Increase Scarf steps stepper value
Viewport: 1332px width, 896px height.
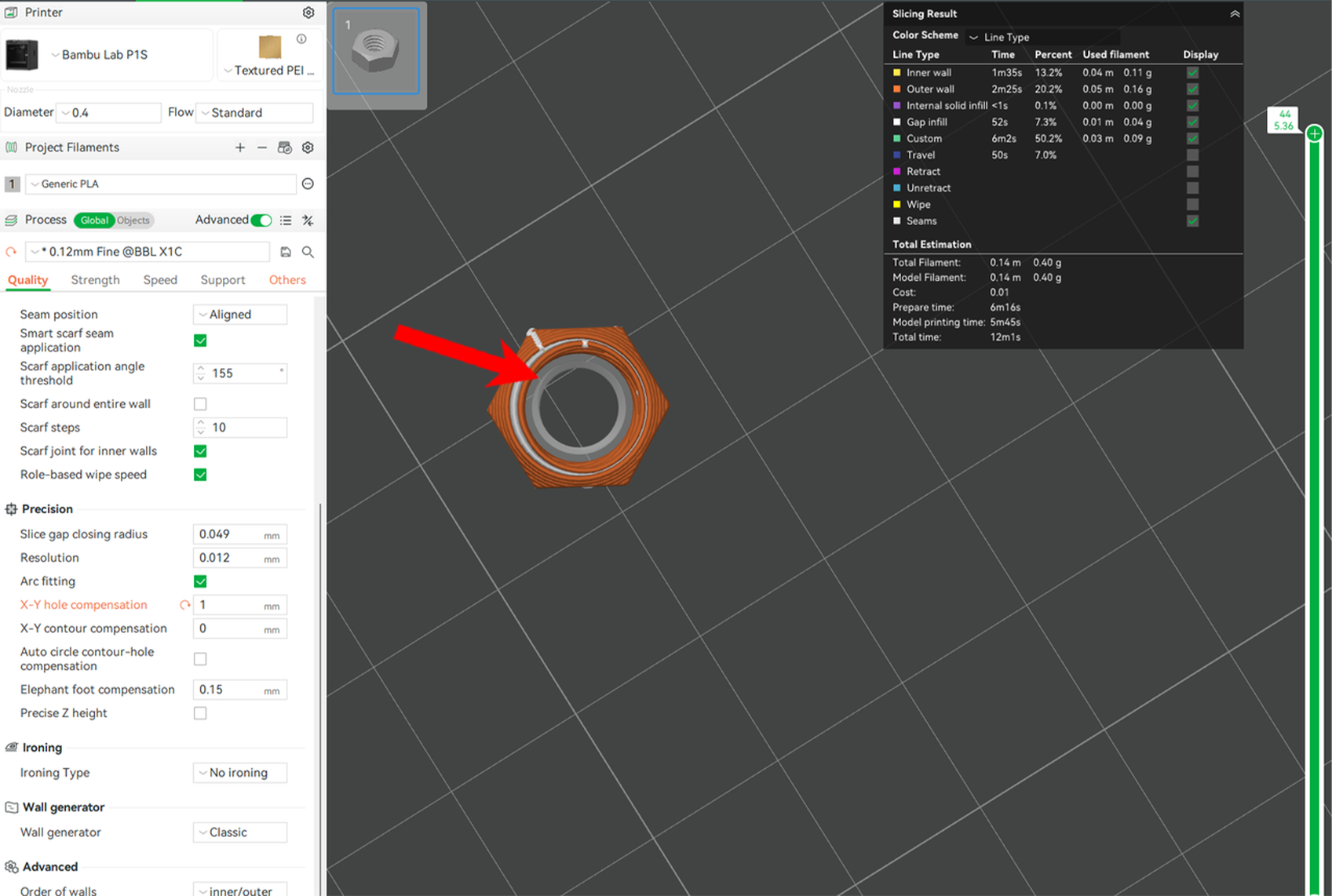pos(201,423)
